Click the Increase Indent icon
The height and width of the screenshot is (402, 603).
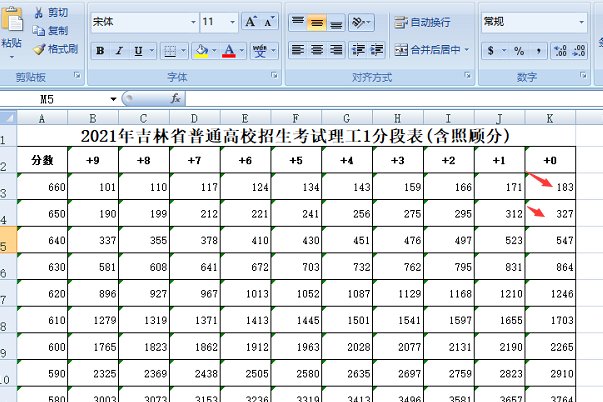(376, 50)
